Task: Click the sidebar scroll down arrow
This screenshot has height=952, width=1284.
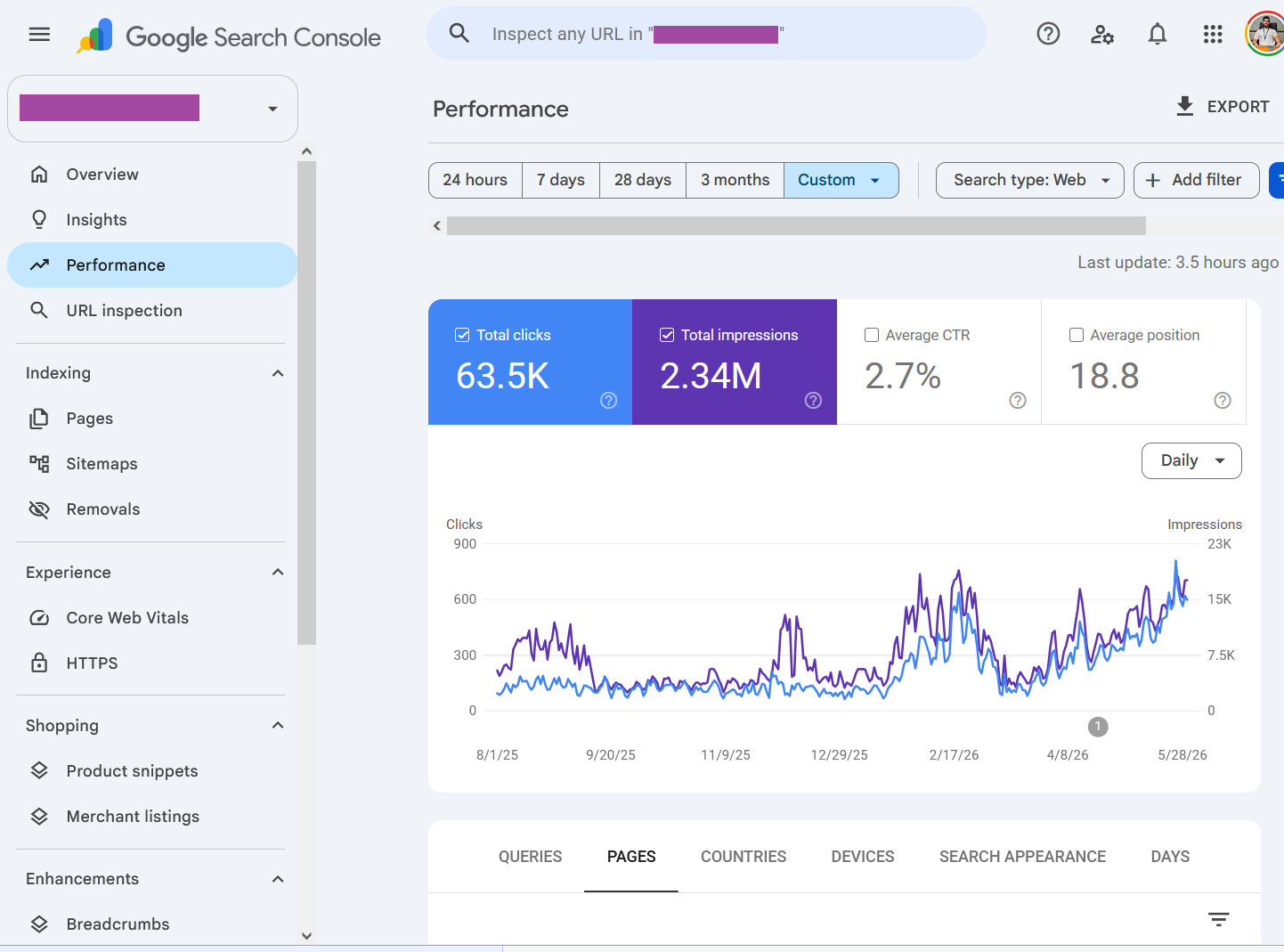Action: pyautogui.click(x=306, y=936)
